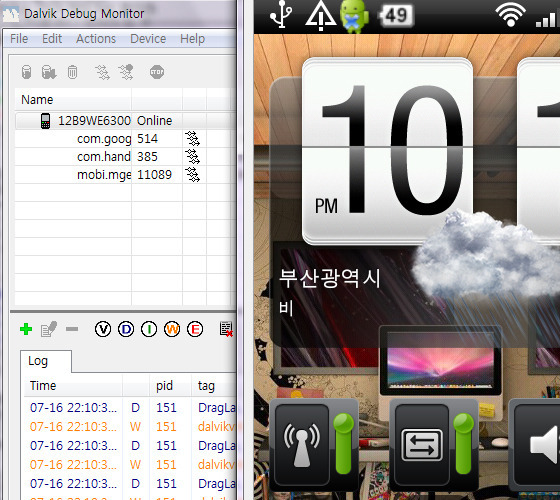Click the edit log filter icon
Screen dimensions: 560x500
coord(49,329)
